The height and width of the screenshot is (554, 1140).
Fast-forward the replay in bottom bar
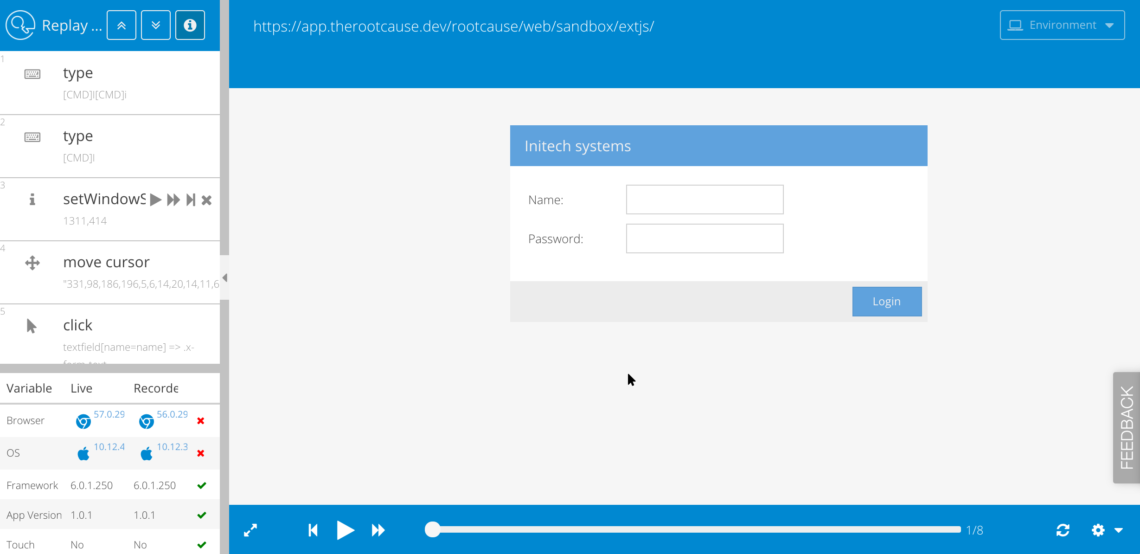point(378,530)
